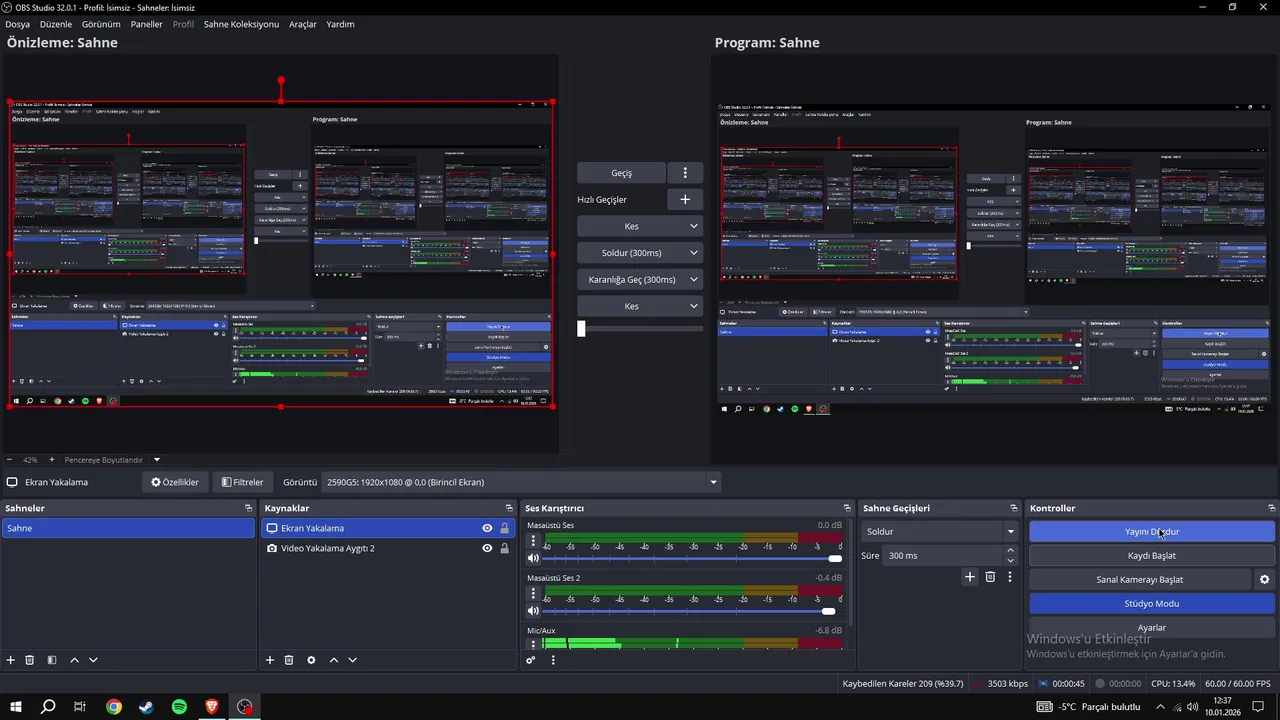
Task: Click Sanal Kamerayı Başlat button
Action: tap(1139, 580)
